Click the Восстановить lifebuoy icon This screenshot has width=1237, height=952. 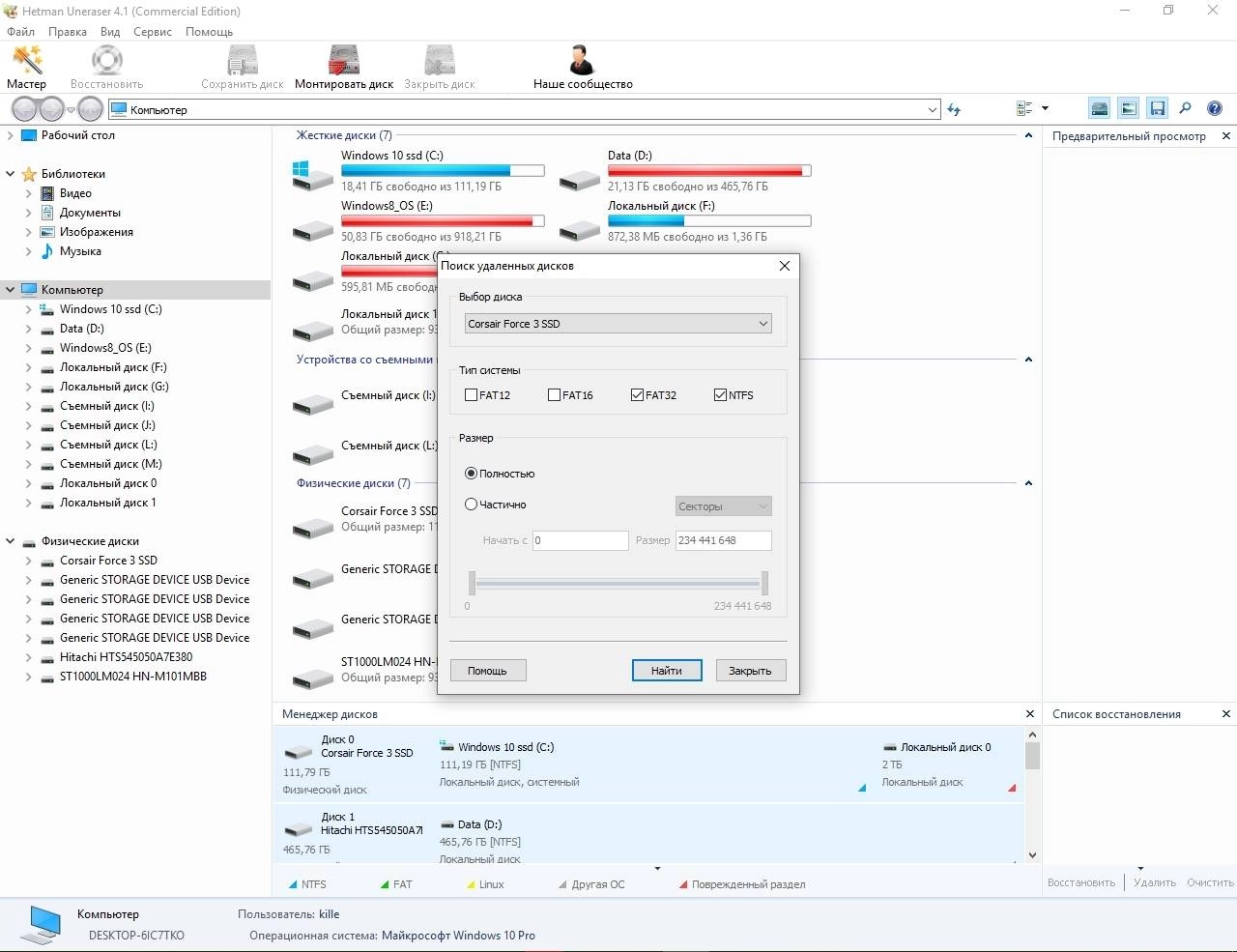(x=106, y=61)
